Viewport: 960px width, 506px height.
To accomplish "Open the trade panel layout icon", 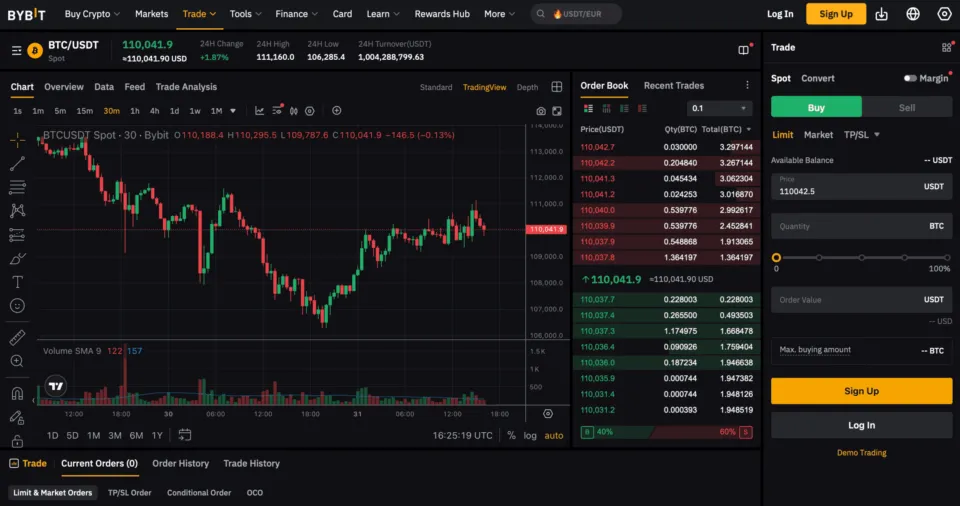I will pyautogui.click(x=947, y=47).
